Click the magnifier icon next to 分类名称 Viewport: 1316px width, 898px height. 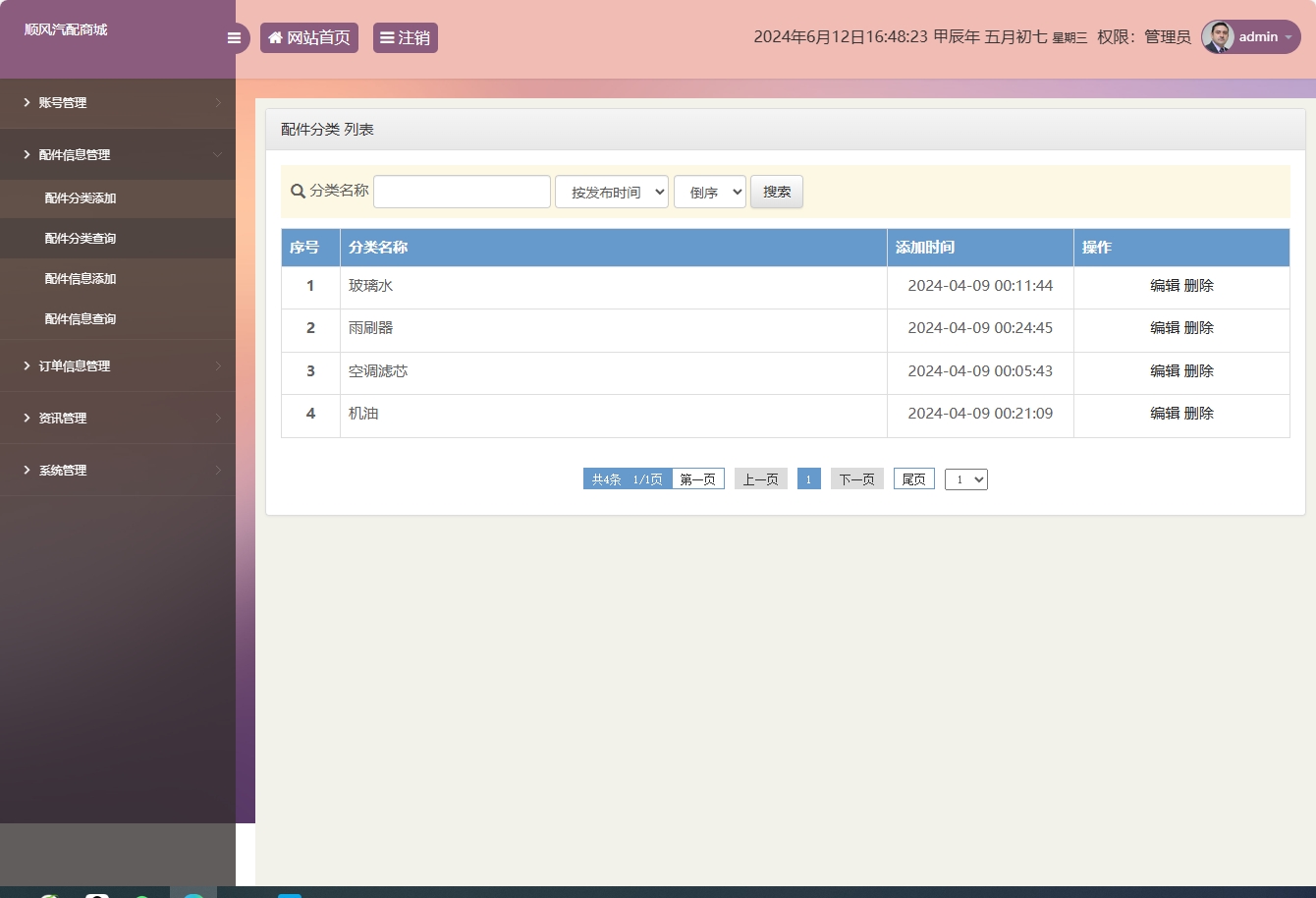point(298,192)
